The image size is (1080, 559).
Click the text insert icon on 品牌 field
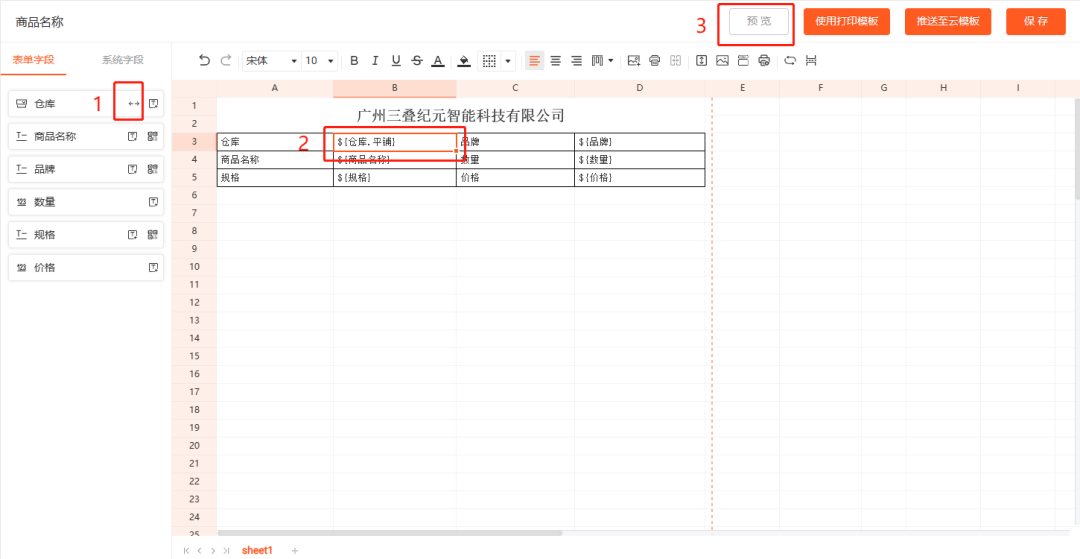pyautogui.click(x=133, y=169)
